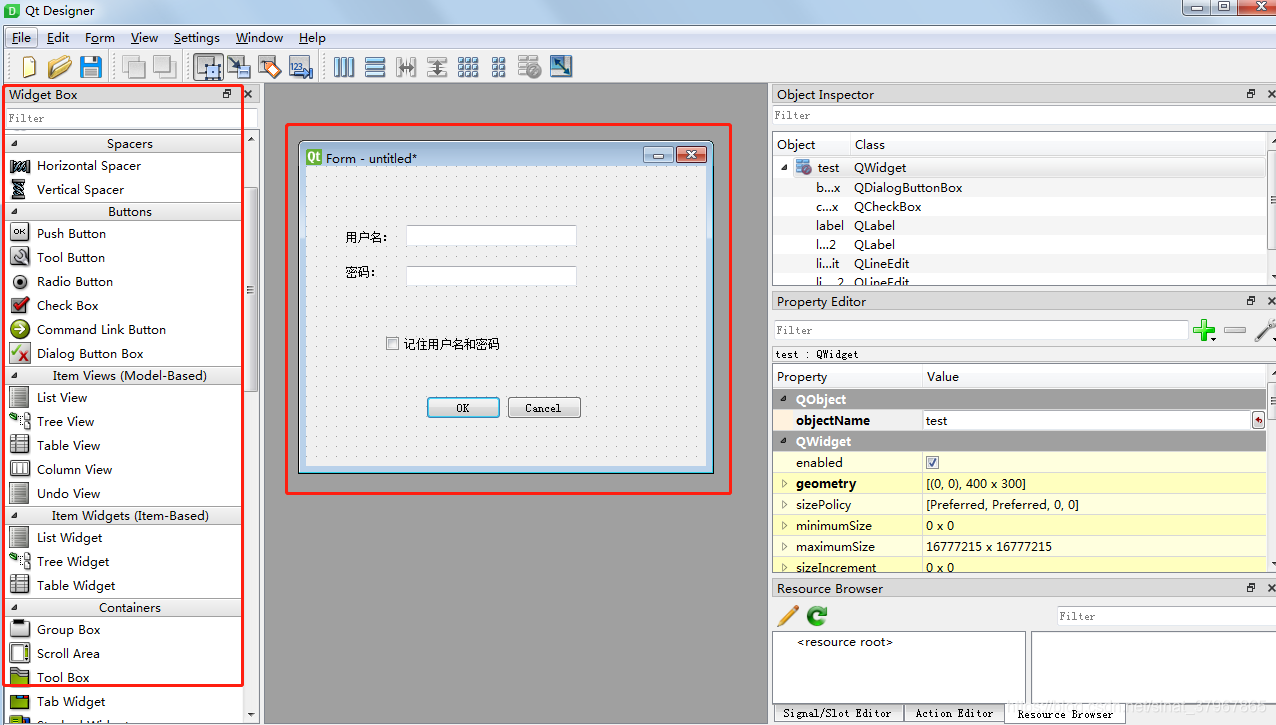Open the Edit menu
The image size is (1276, 725).
[58, 38]
